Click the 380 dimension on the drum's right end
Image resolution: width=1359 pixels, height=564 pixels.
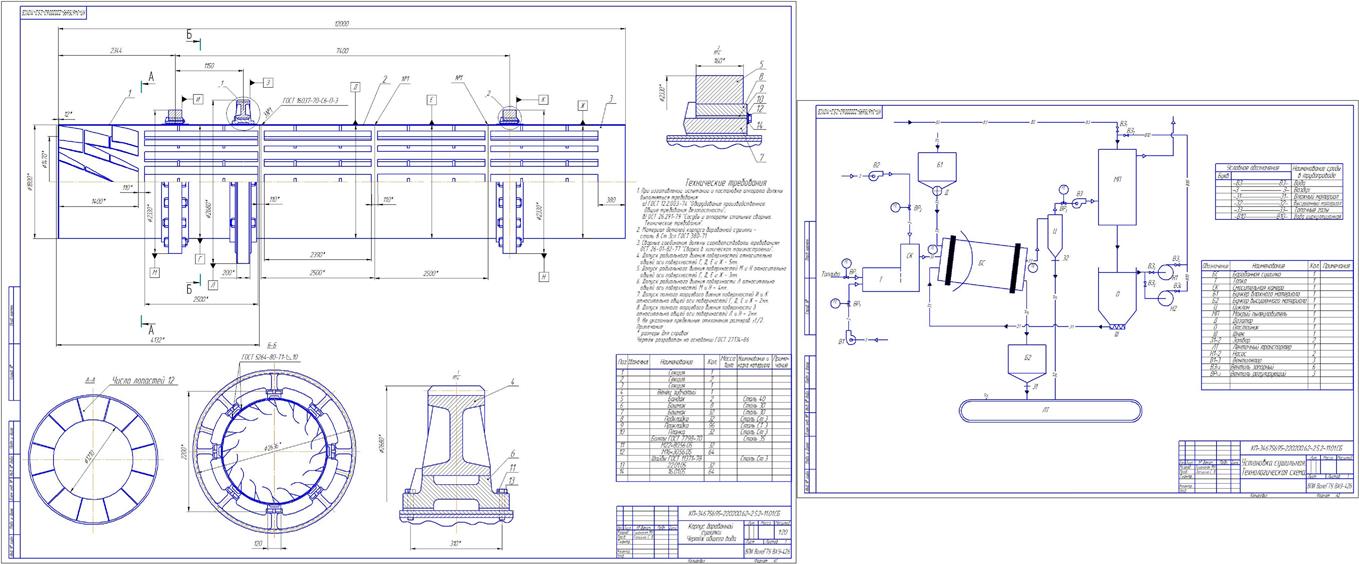tap(610, 198)
